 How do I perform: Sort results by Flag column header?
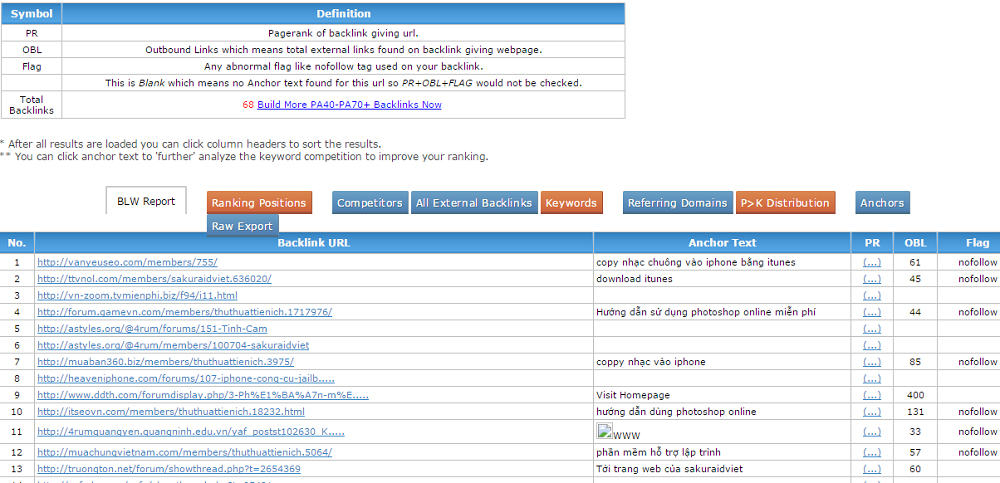pyautogui.click(x=977, y=243)
